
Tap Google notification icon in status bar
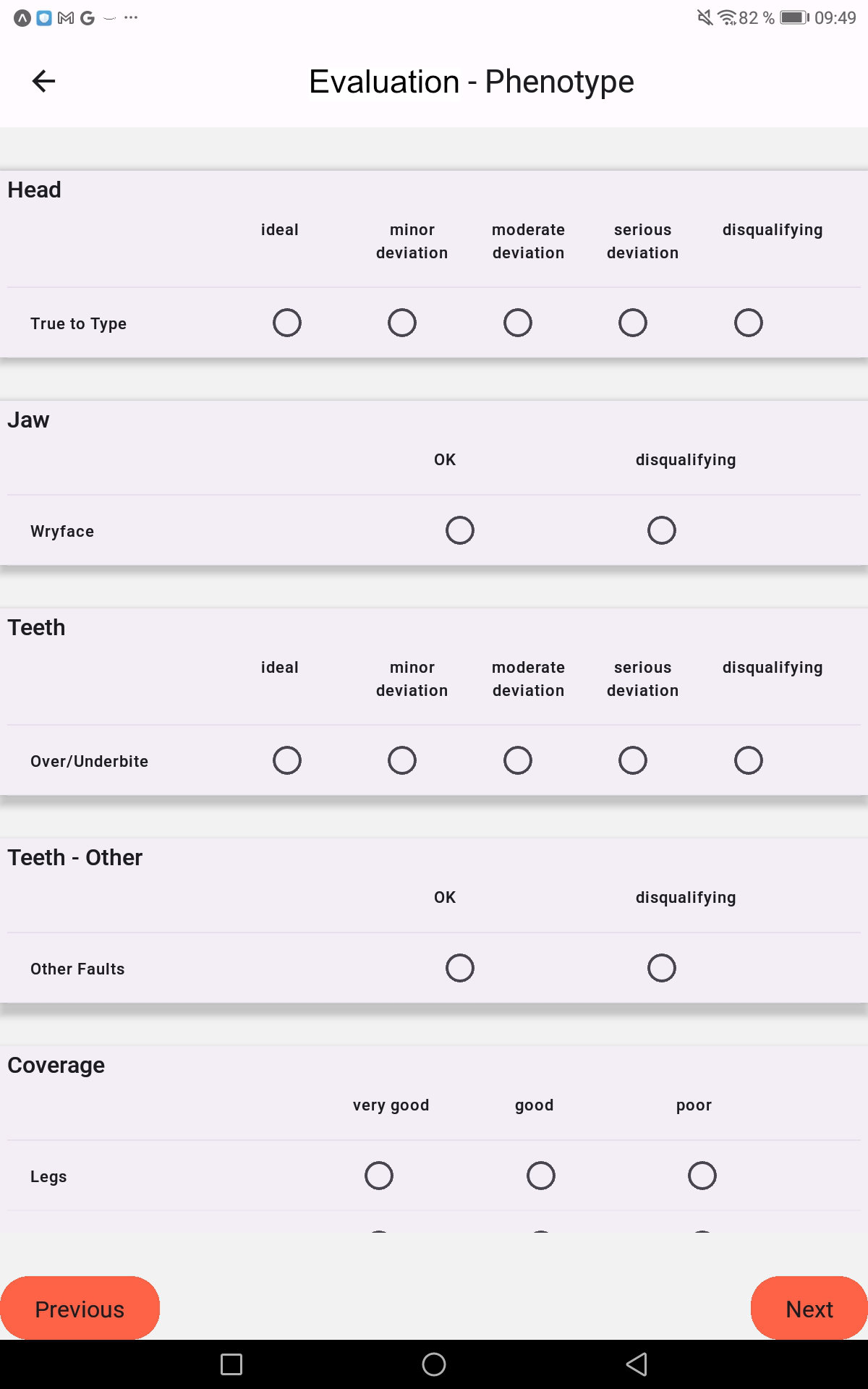tap(88, 18)
